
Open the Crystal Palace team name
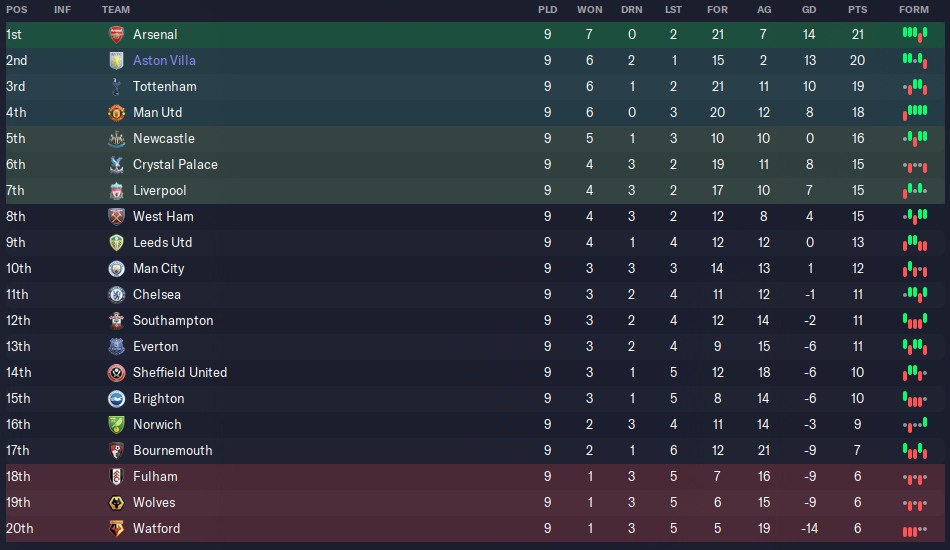point(175,165)
